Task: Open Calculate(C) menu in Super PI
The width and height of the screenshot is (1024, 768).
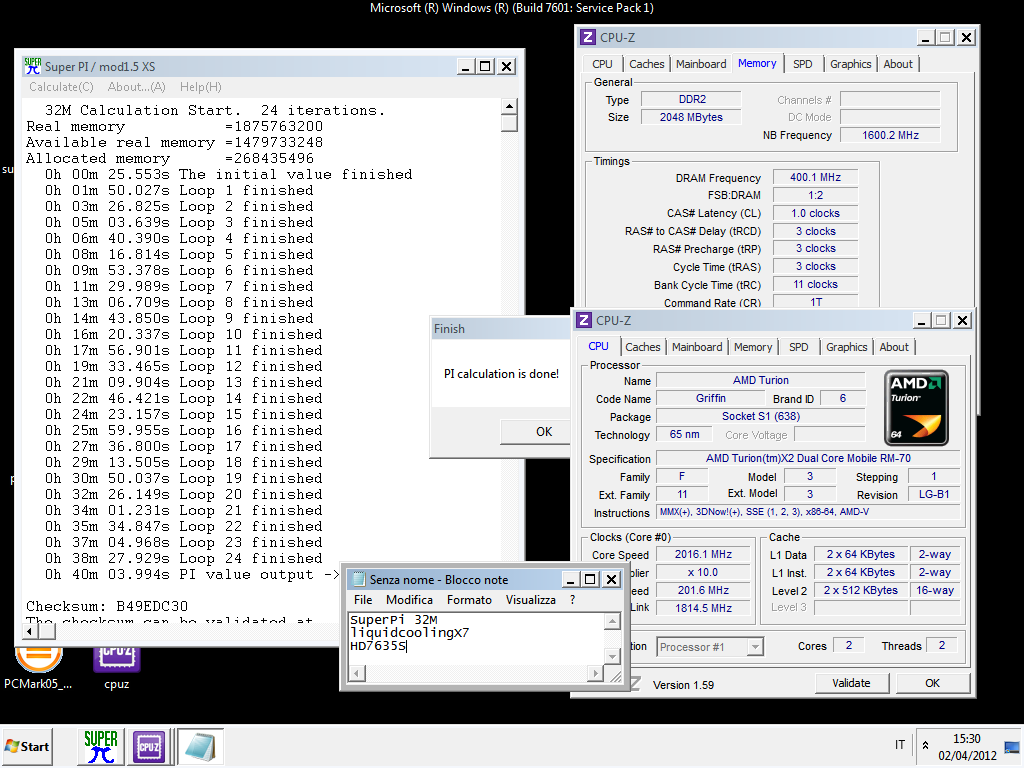Action: coord(61,87)
